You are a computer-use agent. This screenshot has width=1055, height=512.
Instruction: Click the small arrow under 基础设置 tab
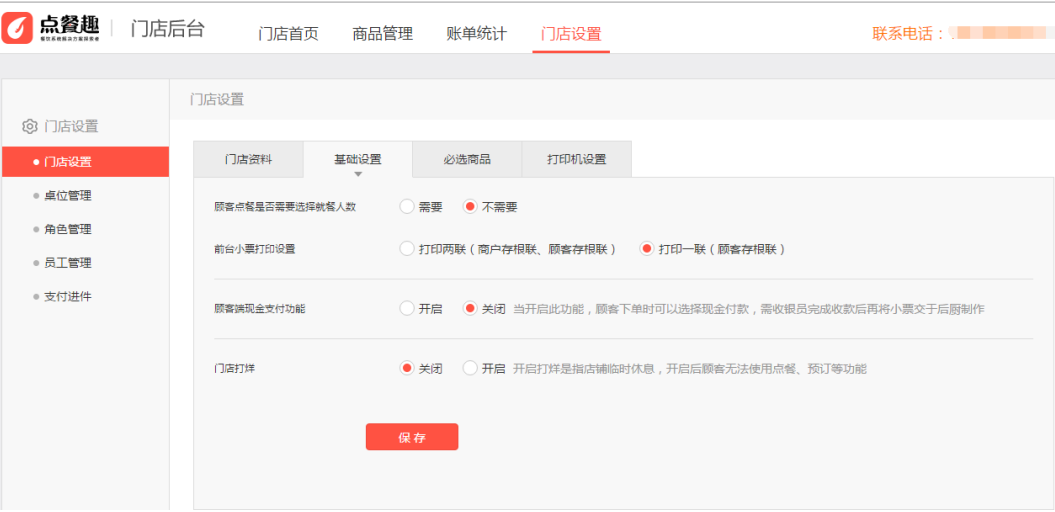358,174
